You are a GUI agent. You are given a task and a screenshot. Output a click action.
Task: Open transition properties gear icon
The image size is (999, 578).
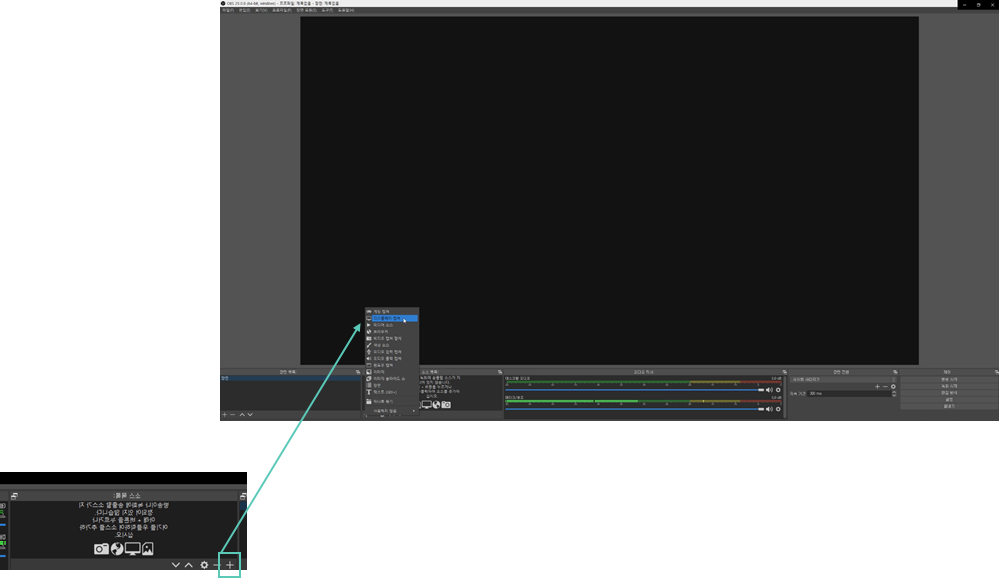pos(893,387)
